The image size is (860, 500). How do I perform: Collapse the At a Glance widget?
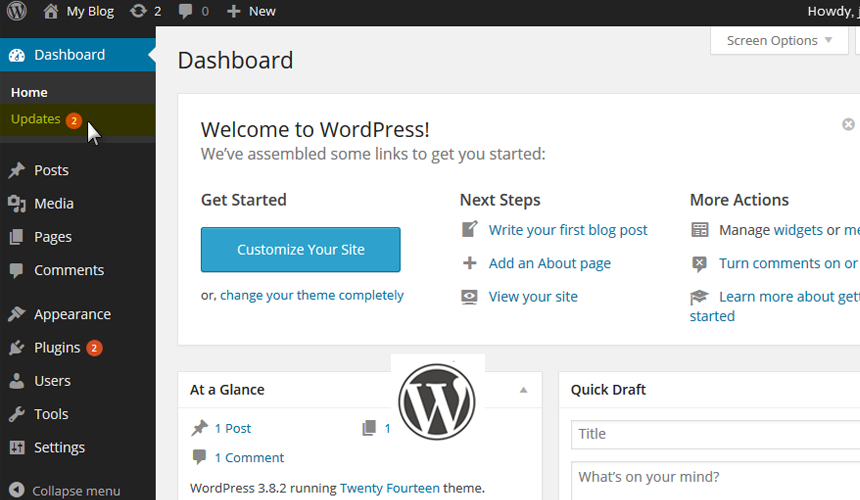pyautogui.click(x=523, y=390)
